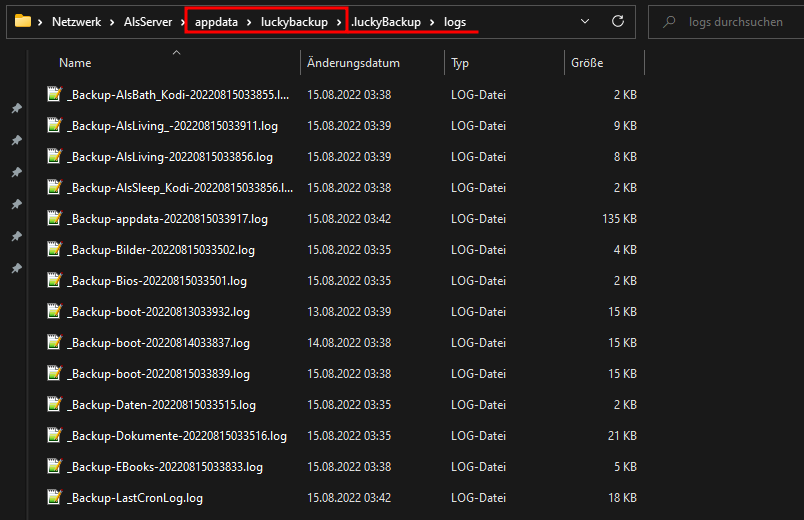Select file icon of _Backup-AlsBath_Kodi log

tap(54, 94)
